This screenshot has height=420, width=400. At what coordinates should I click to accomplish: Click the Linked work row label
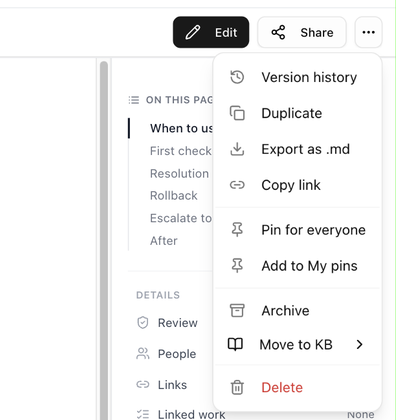[x=191, y=414]
